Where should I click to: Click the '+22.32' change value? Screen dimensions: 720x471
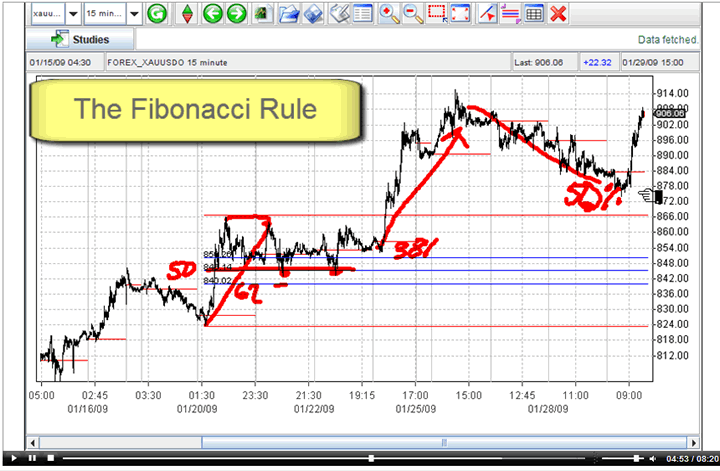click(x=597, y=62)
